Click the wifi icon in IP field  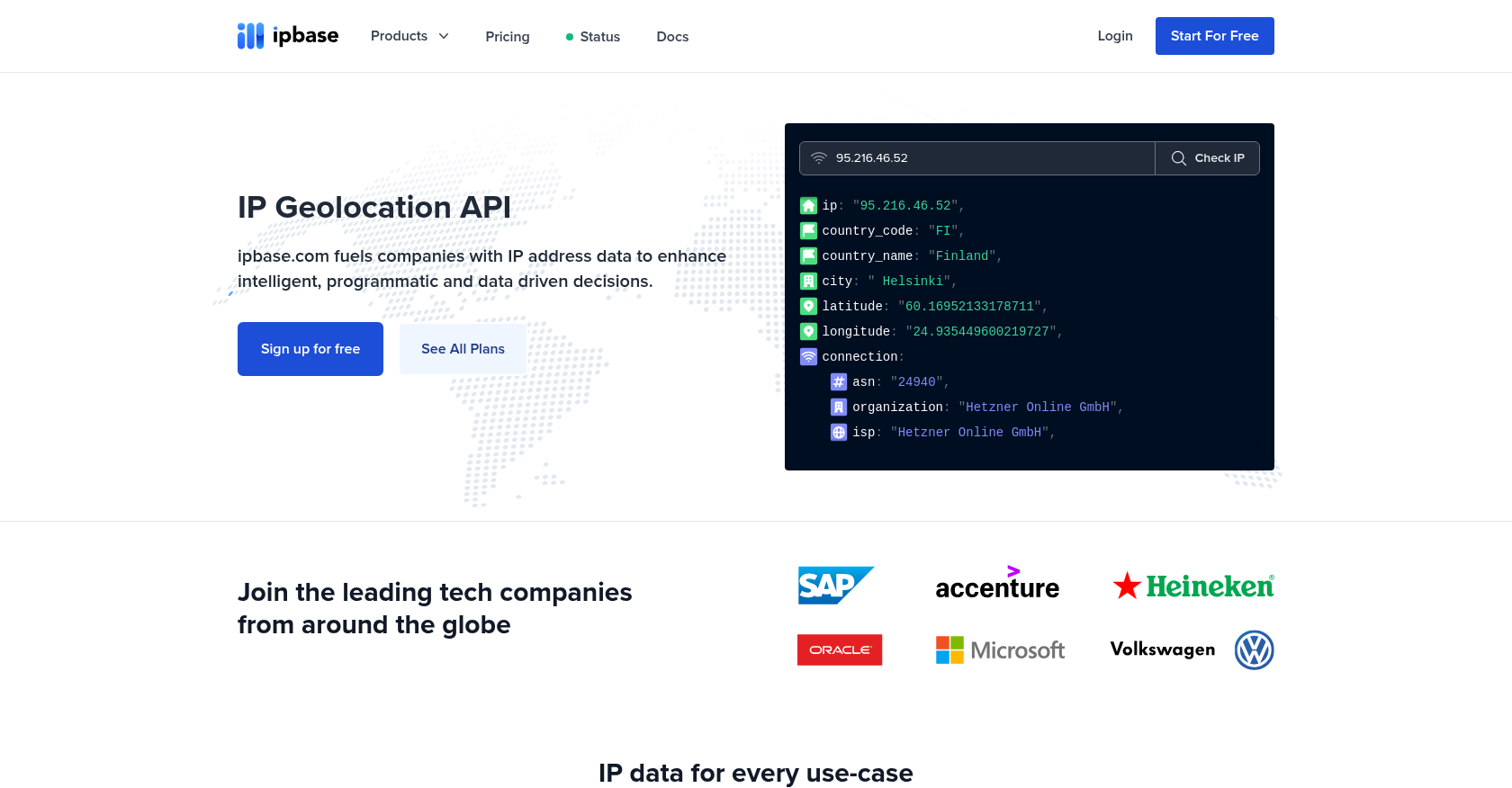pyautogui.click(x=819, y=158)
